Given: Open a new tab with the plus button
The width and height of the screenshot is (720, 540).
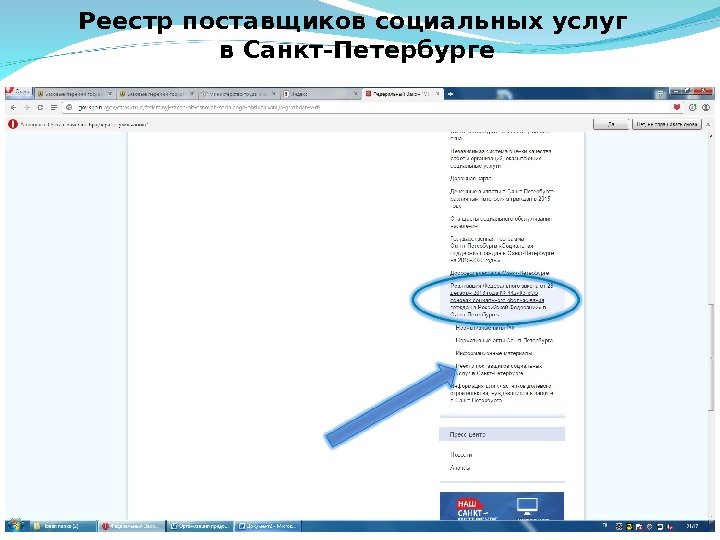Looking at the screenshot, I should (x=450, y=94).
